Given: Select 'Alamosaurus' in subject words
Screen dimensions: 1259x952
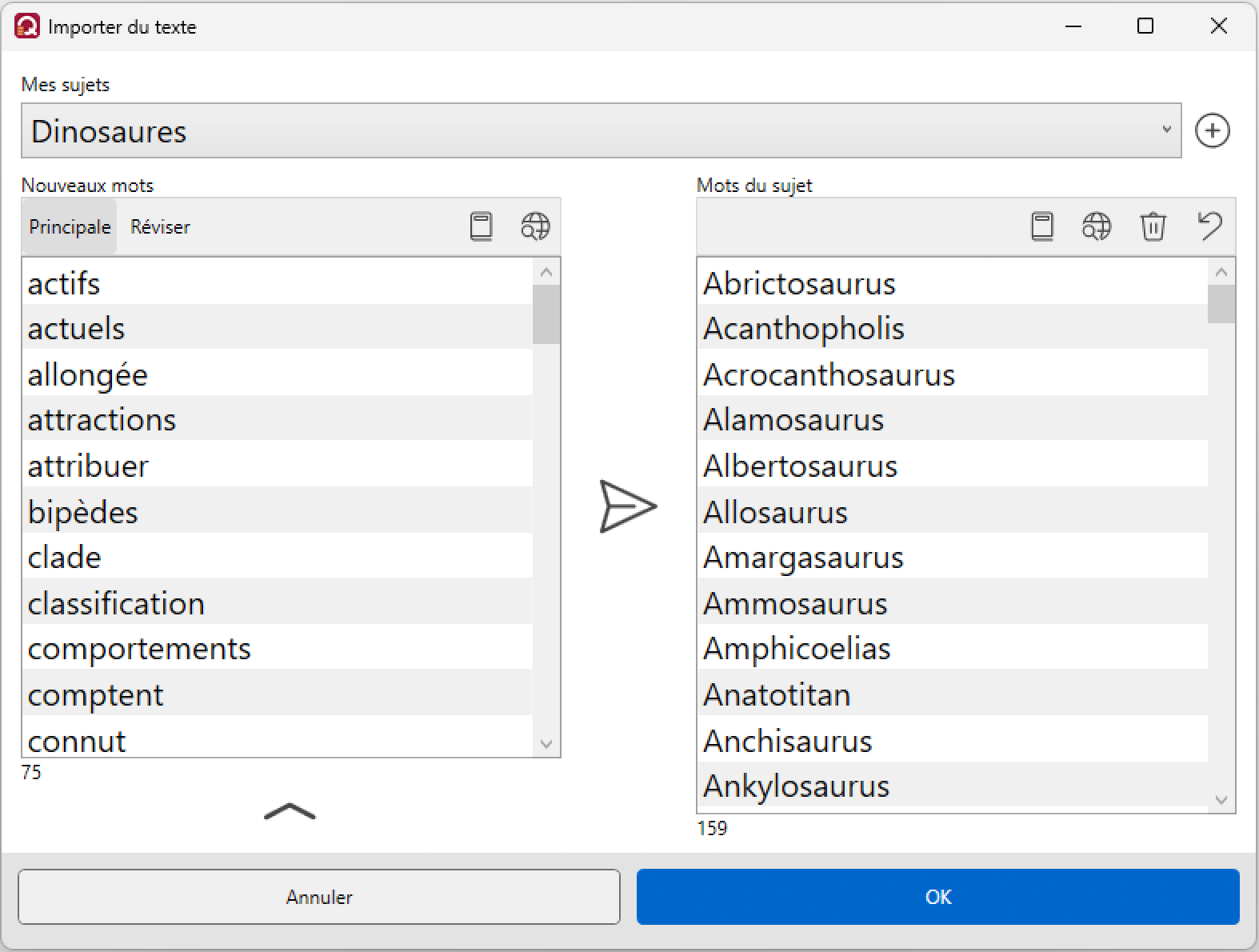Looking at the screenshot, I should pos(952,419).
